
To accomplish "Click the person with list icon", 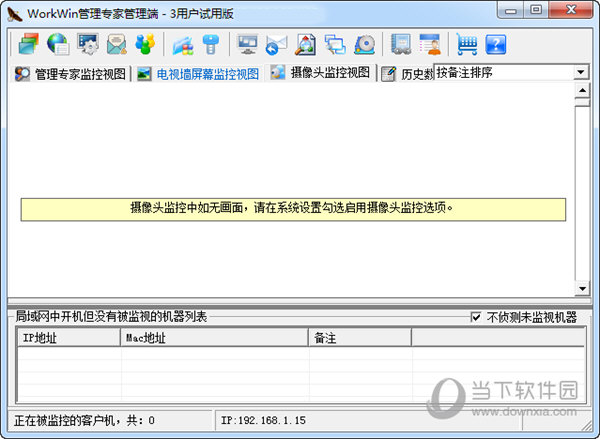I will (430, 44).
